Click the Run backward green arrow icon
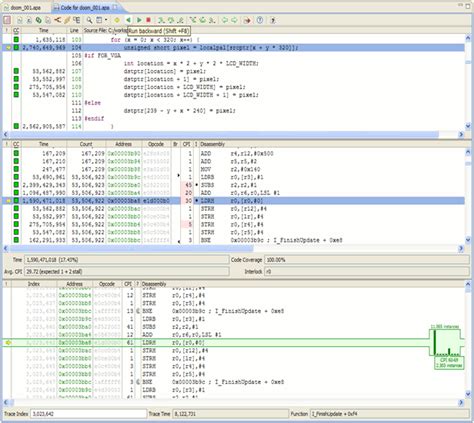Image resolution: width=474 pixels, height=423 pixels. [128, 20]
